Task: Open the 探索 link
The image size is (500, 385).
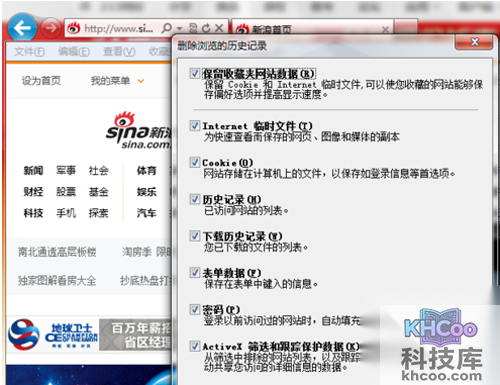Action: point(98,213)
